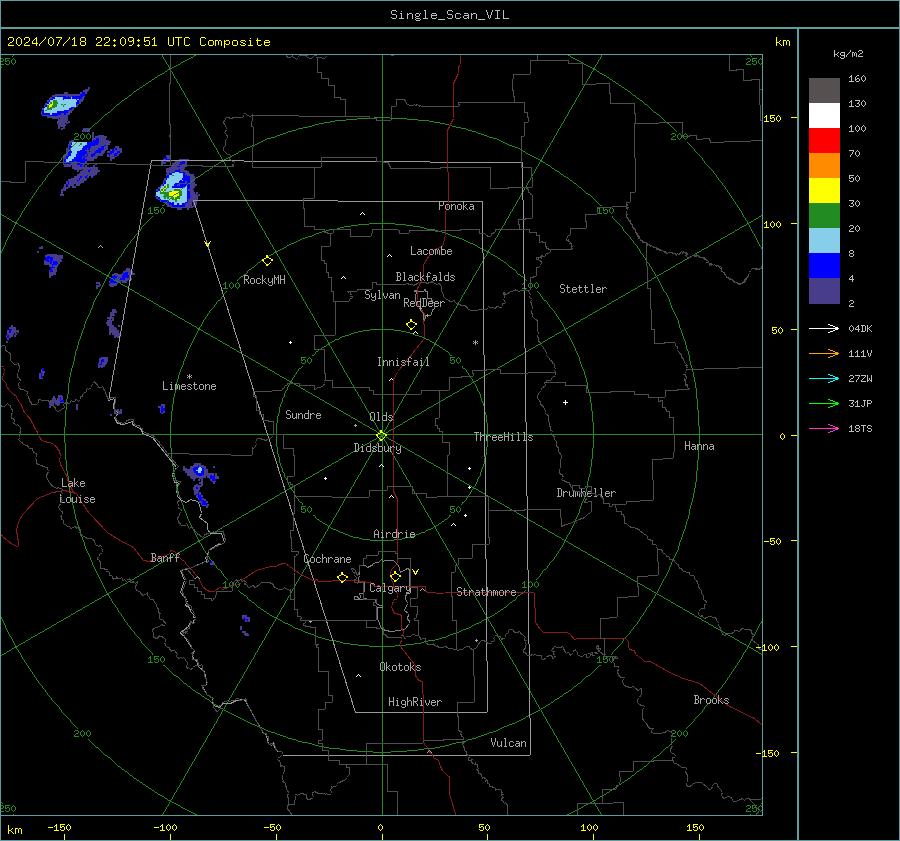Click the RedDeer city label
Screen dimensions: 900x841
[424, 303]
